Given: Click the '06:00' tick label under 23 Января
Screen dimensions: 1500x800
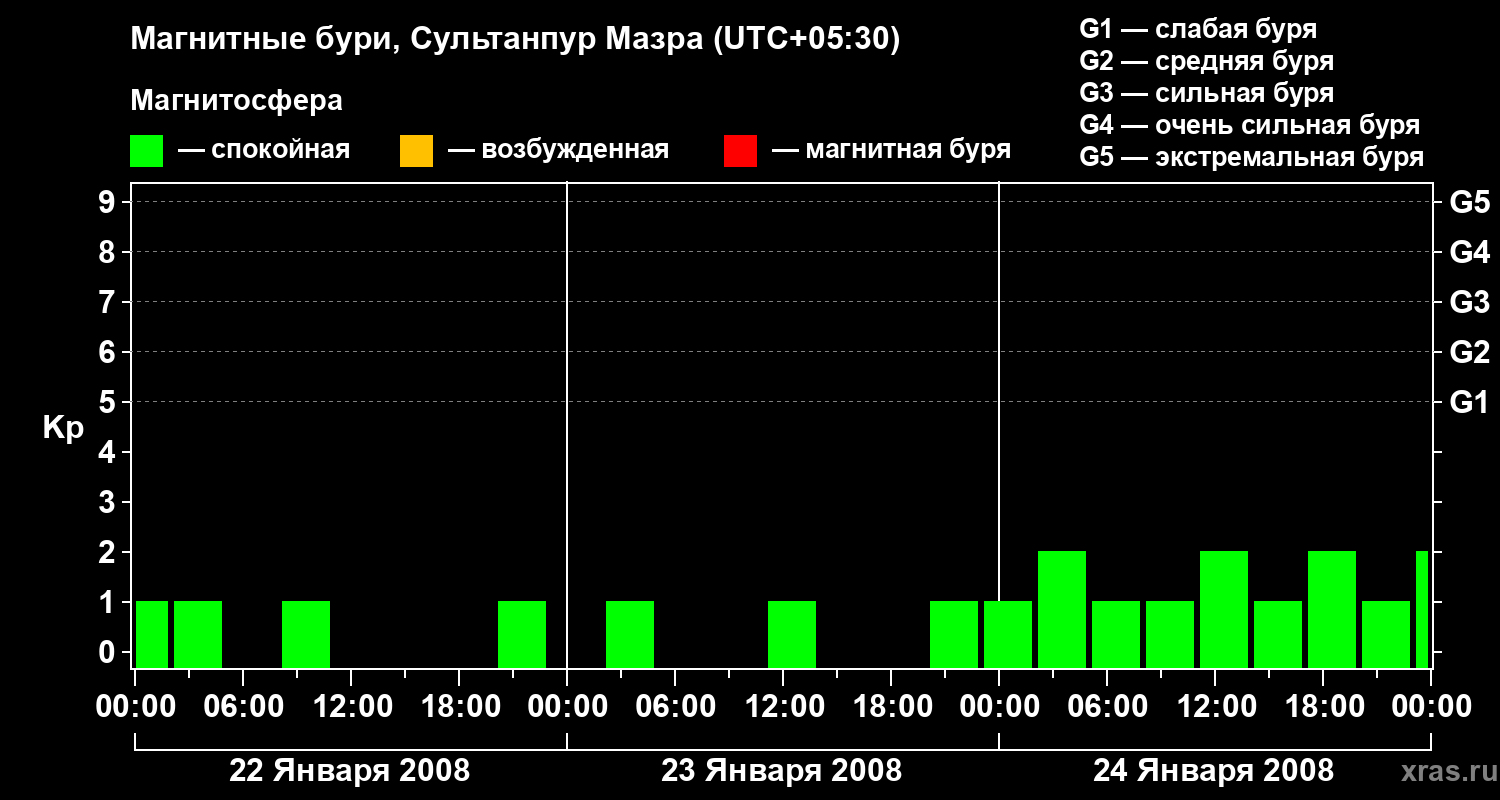Looking at the screenshot, I should (675, 707).
